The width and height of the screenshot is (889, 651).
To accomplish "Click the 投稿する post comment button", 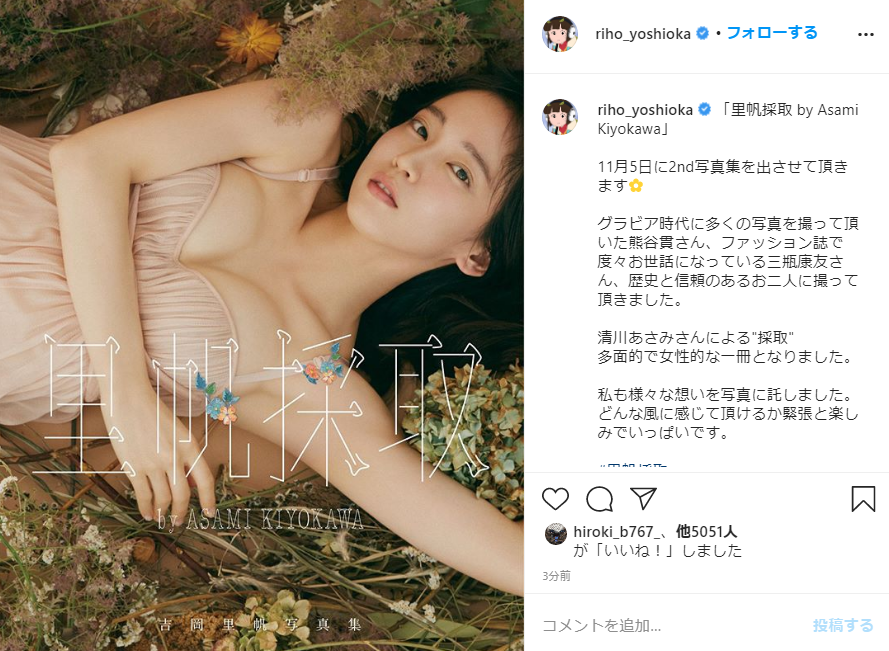I will 843,625.
